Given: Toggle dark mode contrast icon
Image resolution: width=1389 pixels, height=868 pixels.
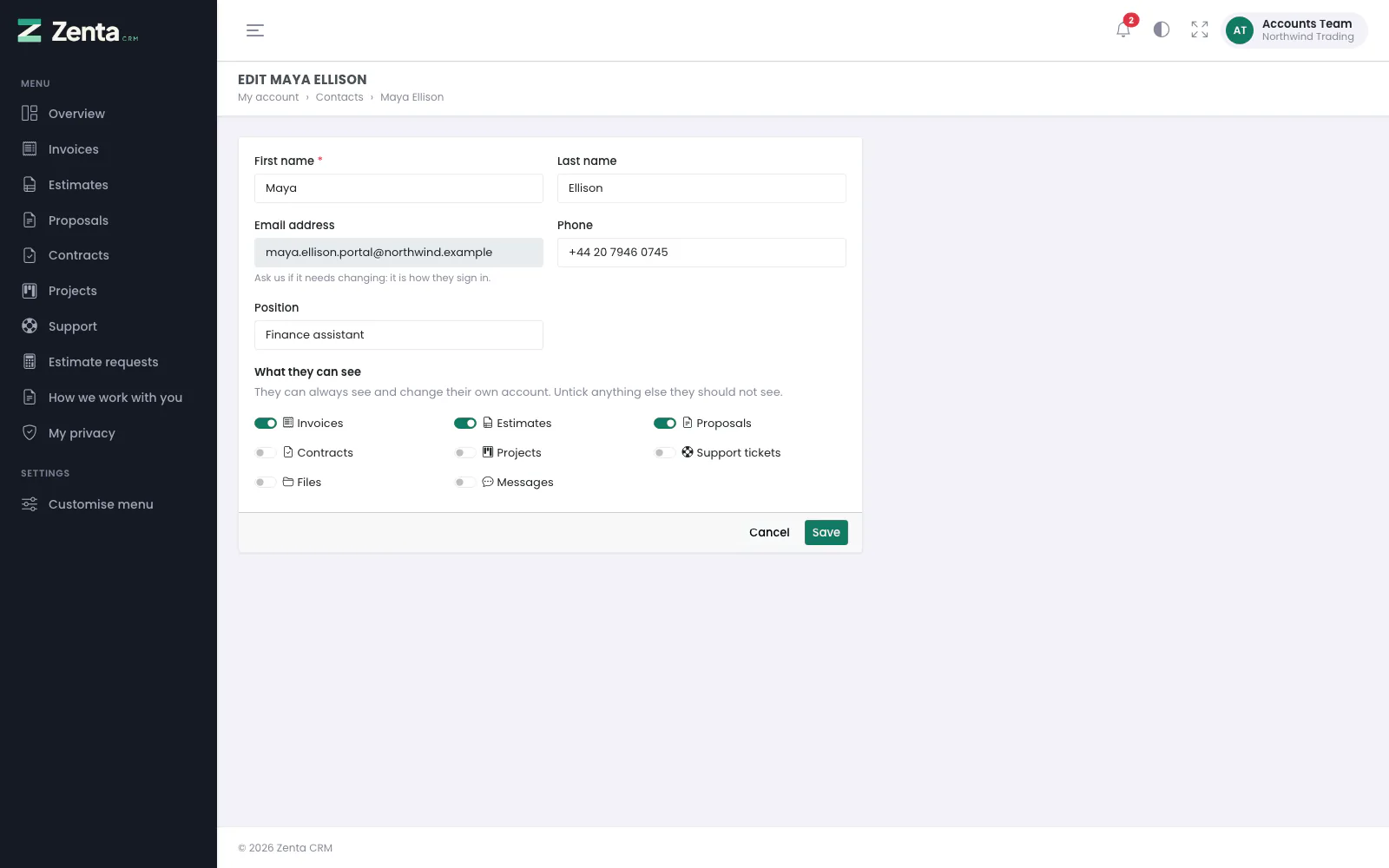Looking at the screenshot, I should click(1162, 30).
